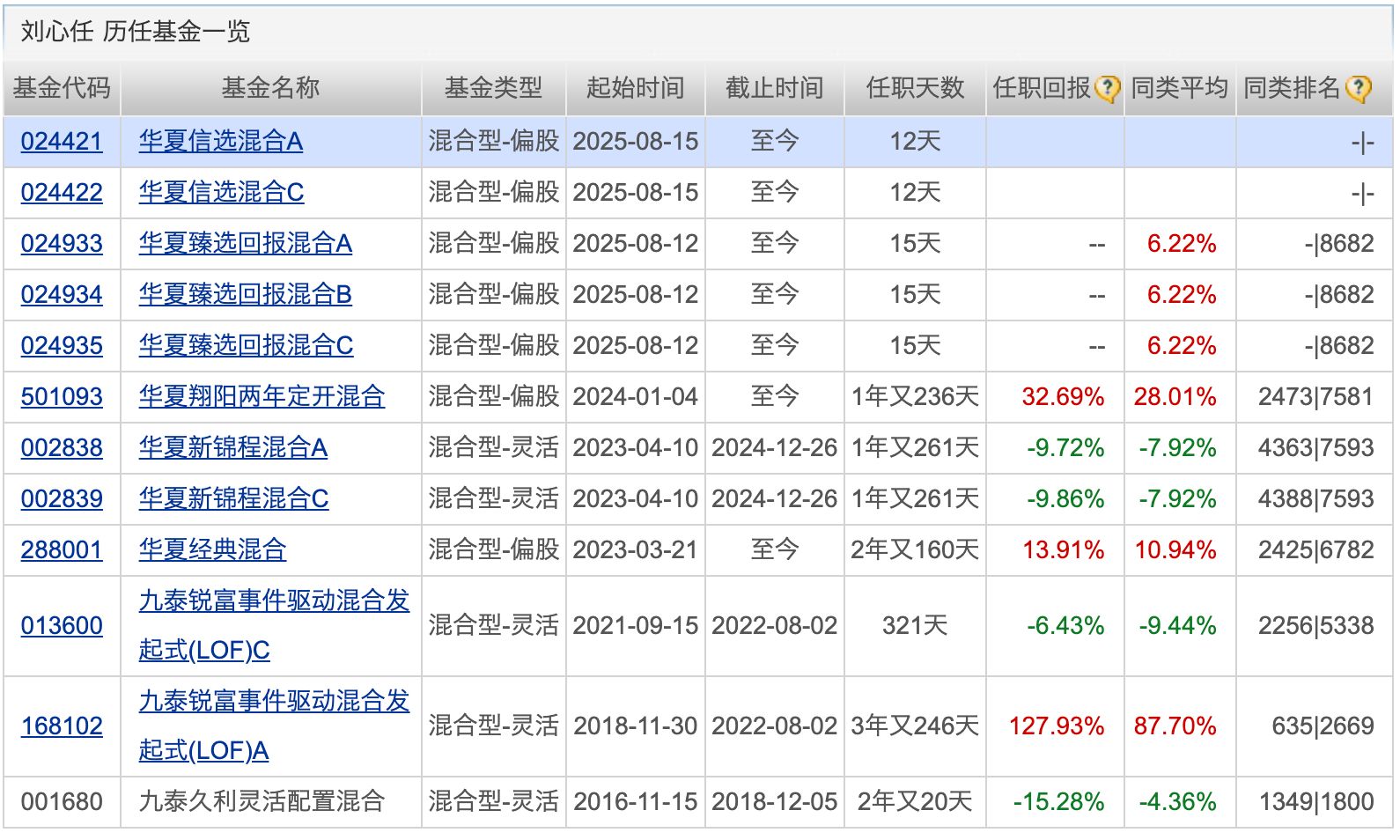Viewport: 1400px width, 840px height.
Task: Select 华夏臻选回报混合C fund link
Action: click(246, 345)
